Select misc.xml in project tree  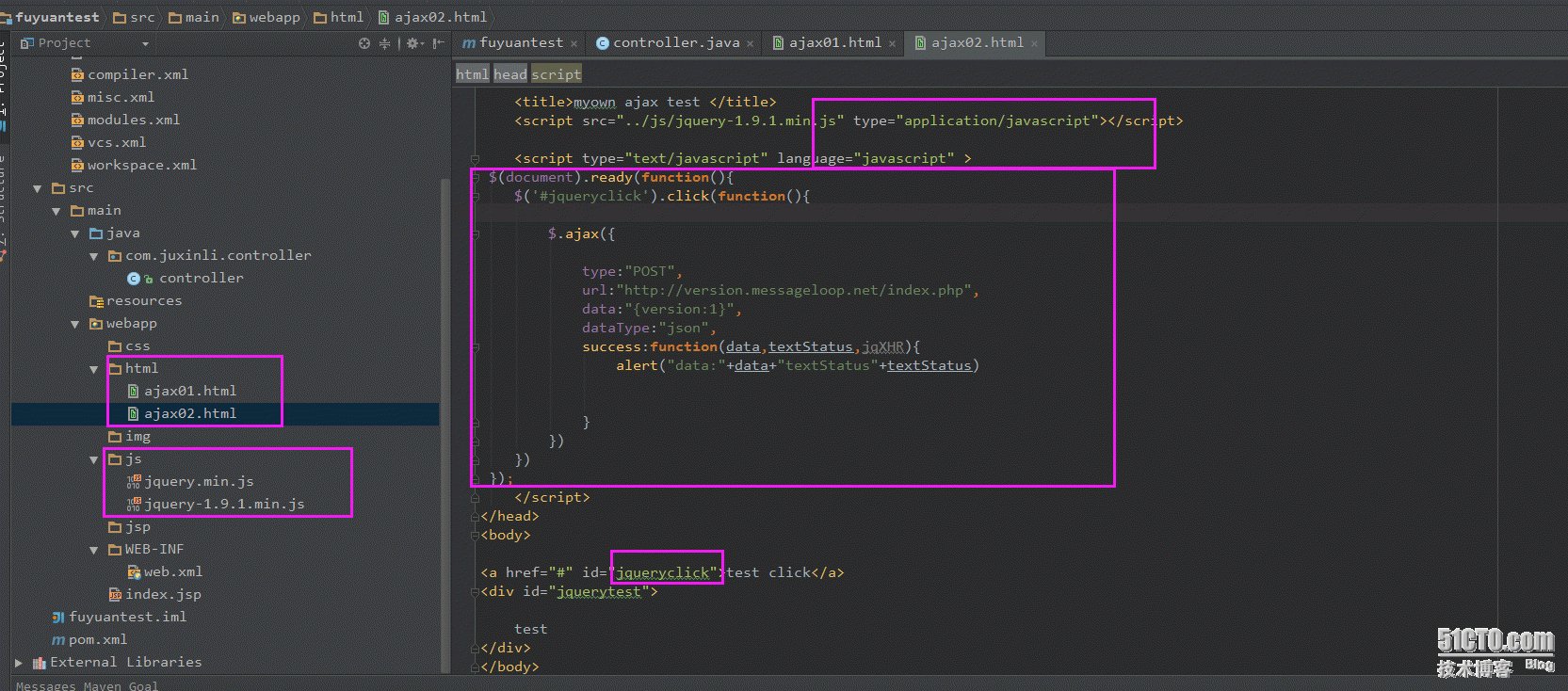click(x=112, y=97)
